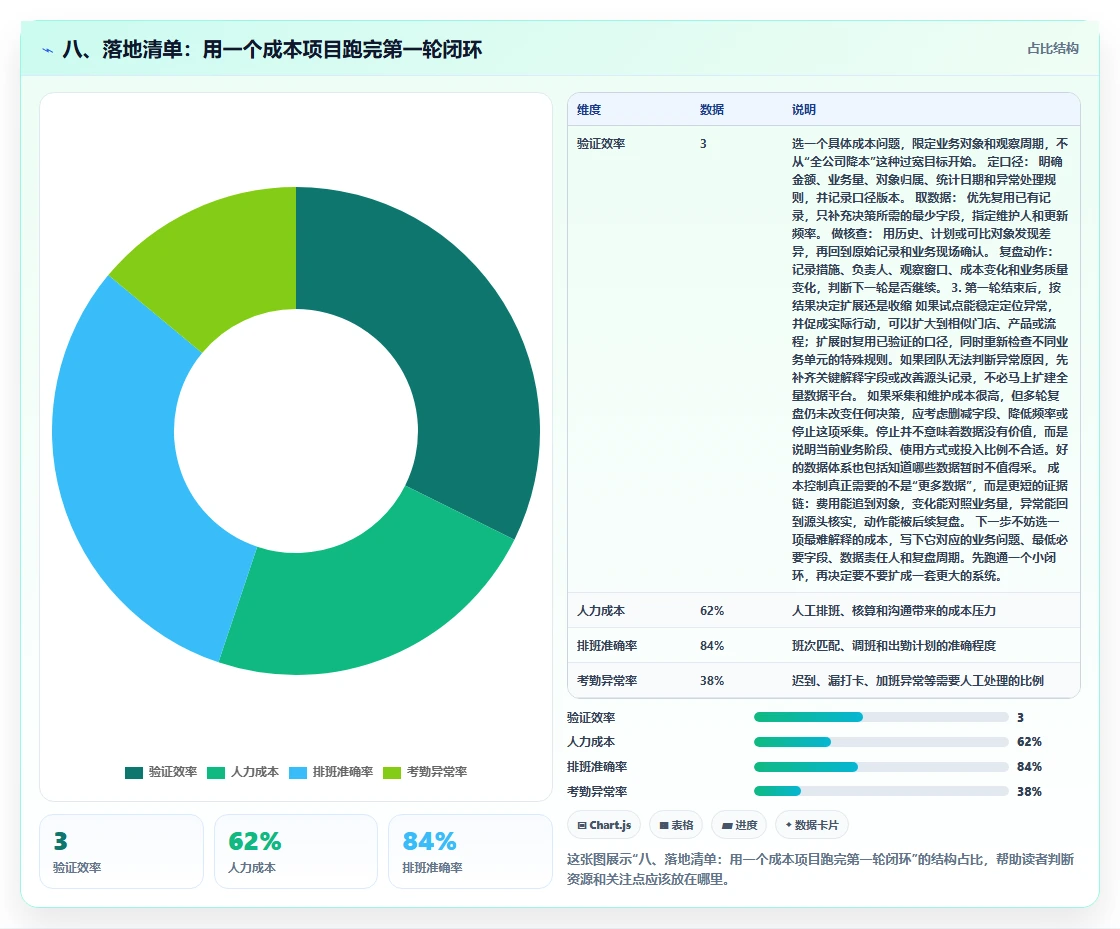This screenshot has height=929, width=1120.
Task: Select the 排班准确率 table row label
Action: click(606, 646)
